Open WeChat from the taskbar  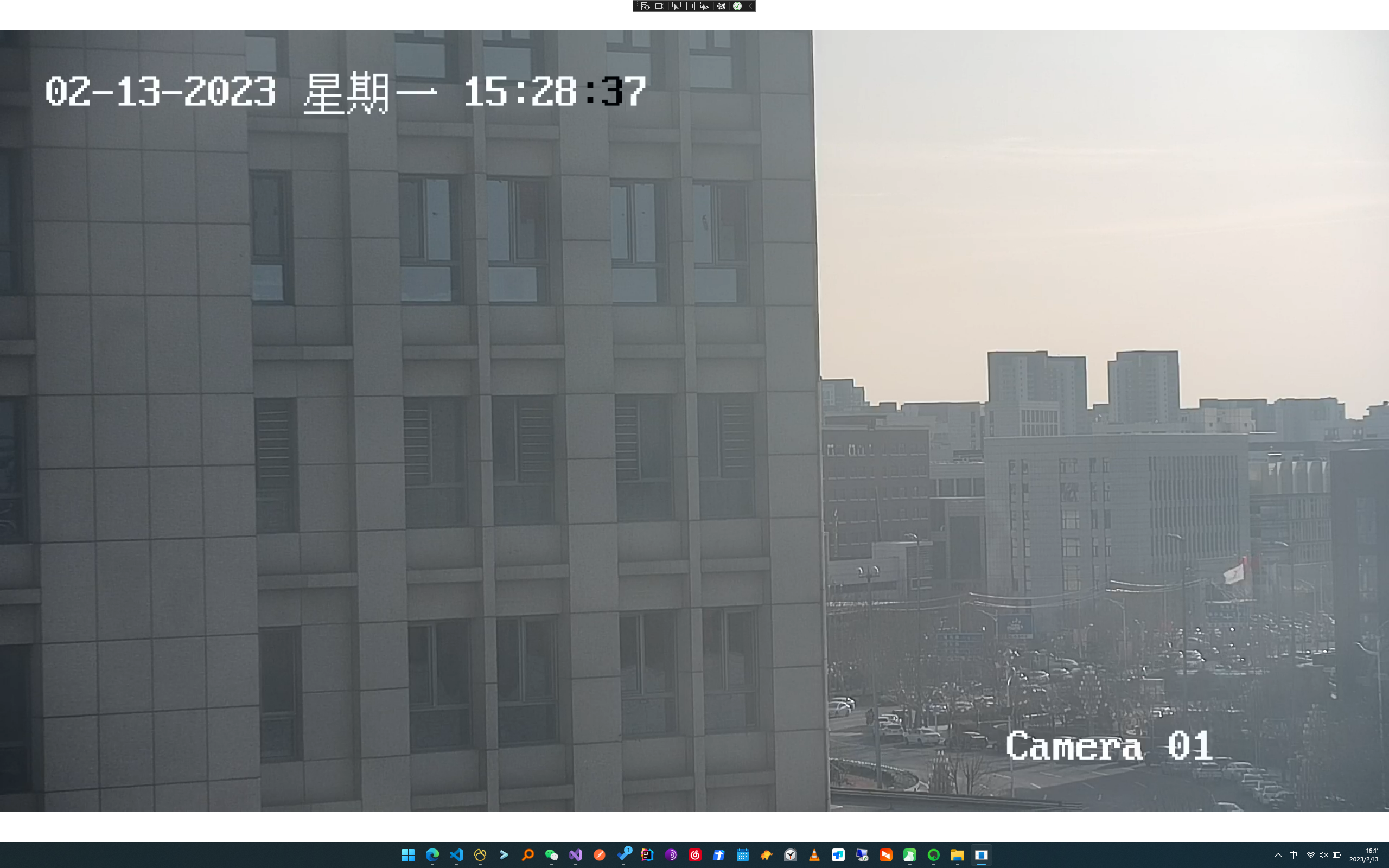click(x=552, y=856)
